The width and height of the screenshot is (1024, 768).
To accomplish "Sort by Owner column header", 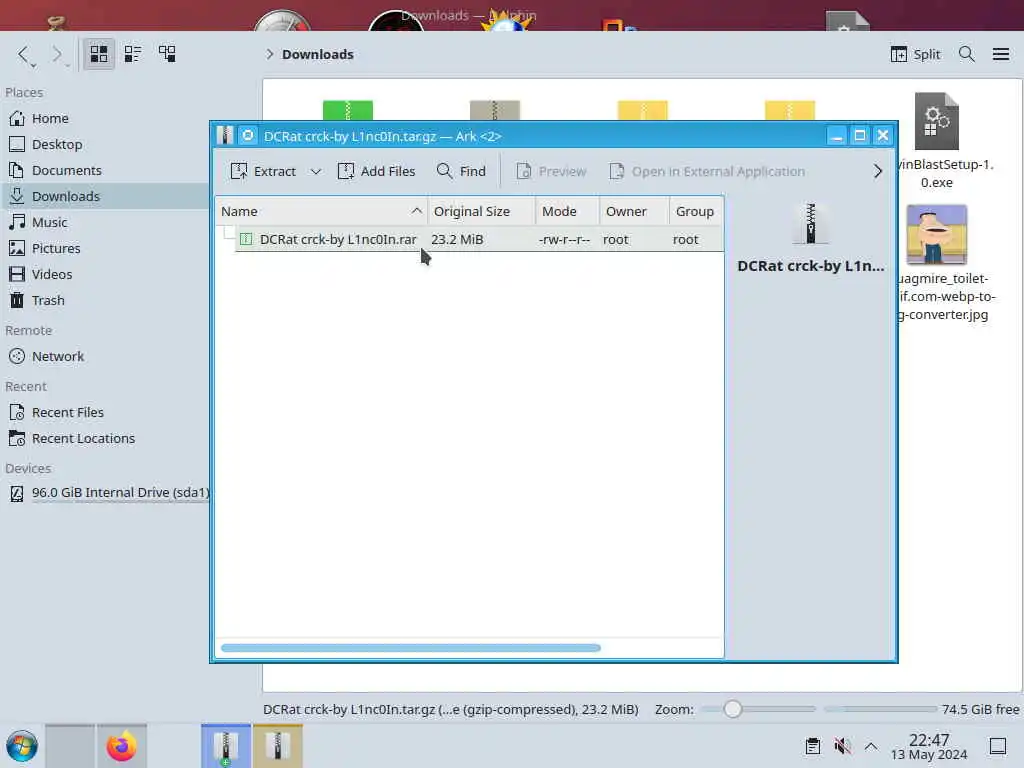I will click(x=634, y=212).
